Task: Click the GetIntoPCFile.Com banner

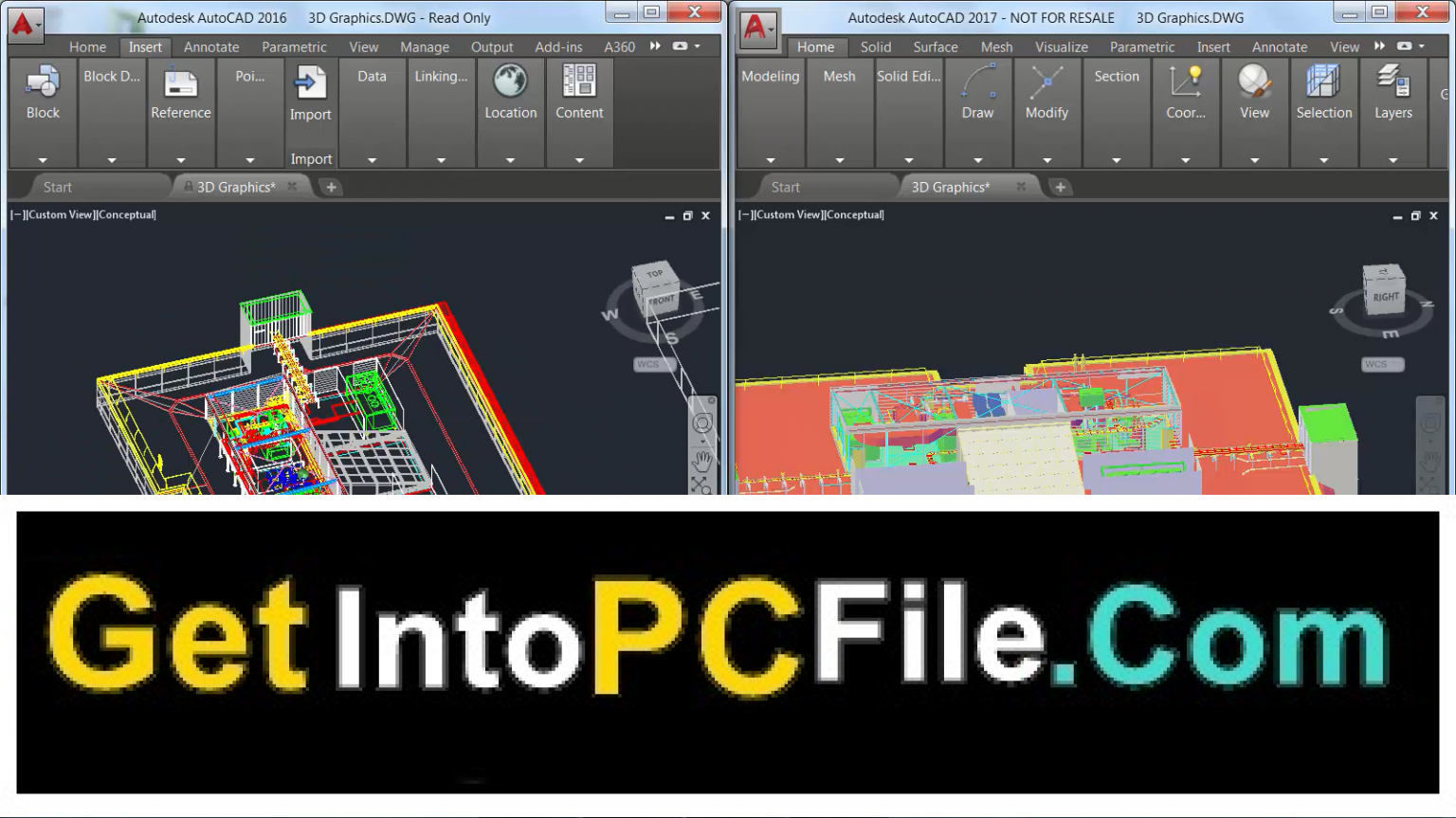Action: point(727,652)
